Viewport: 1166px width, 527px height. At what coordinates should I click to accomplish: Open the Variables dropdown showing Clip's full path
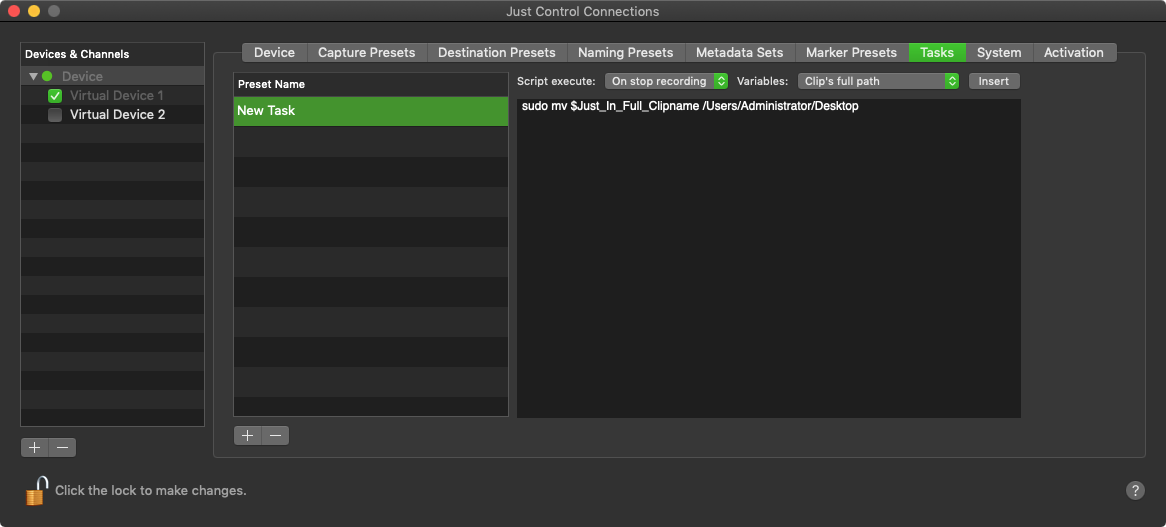878,81
